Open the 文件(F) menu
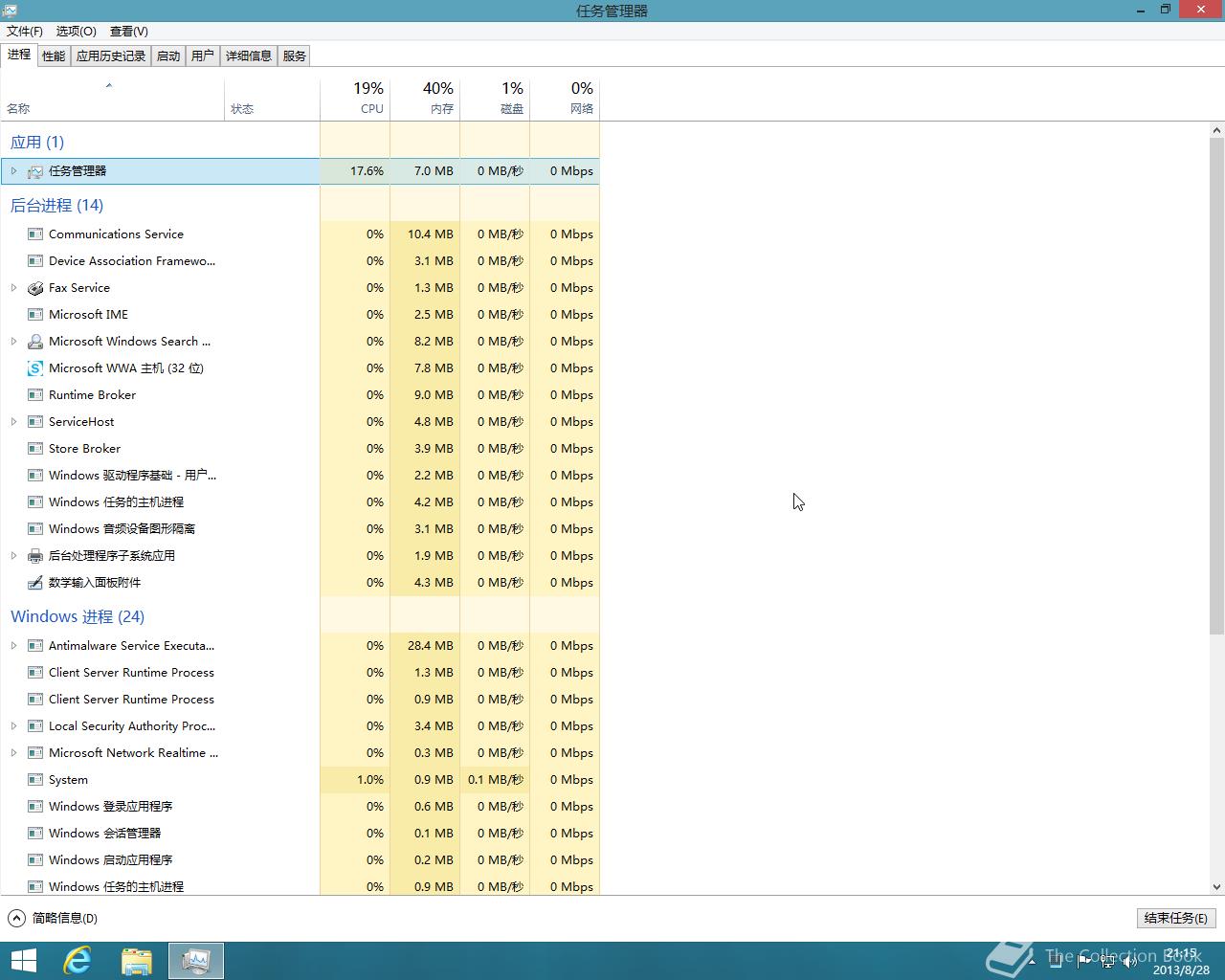The image size is (1225, 980). coord(25,32)
